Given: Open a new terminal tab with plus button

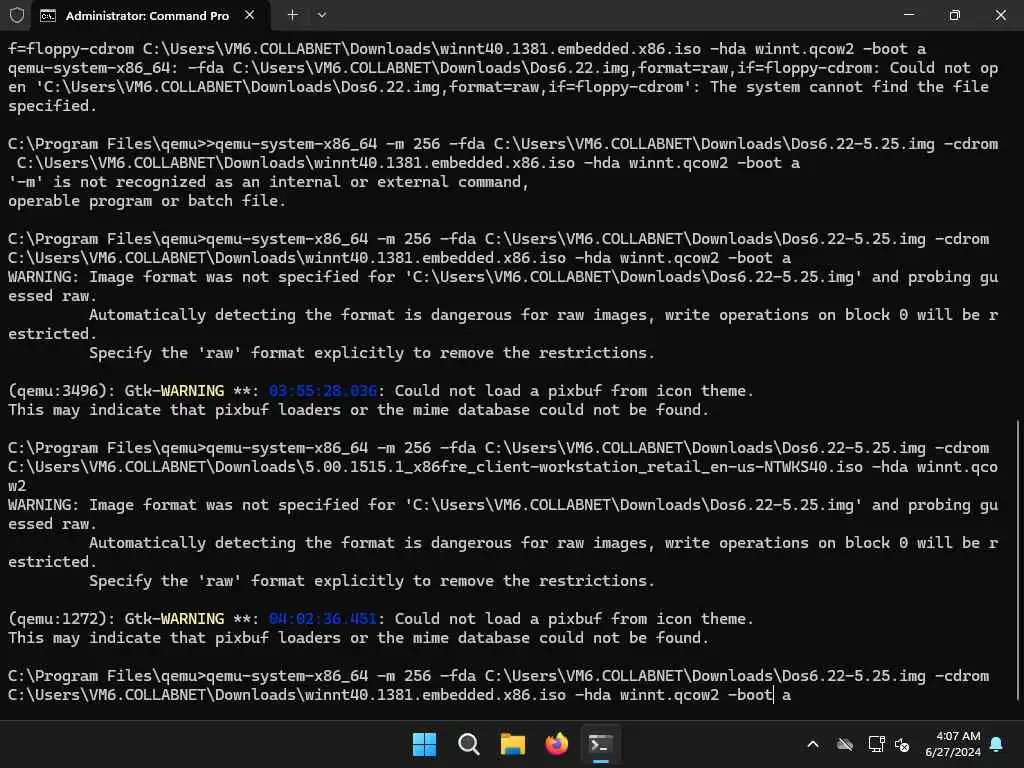Looking at the screenshot, I should click(293, 15).
